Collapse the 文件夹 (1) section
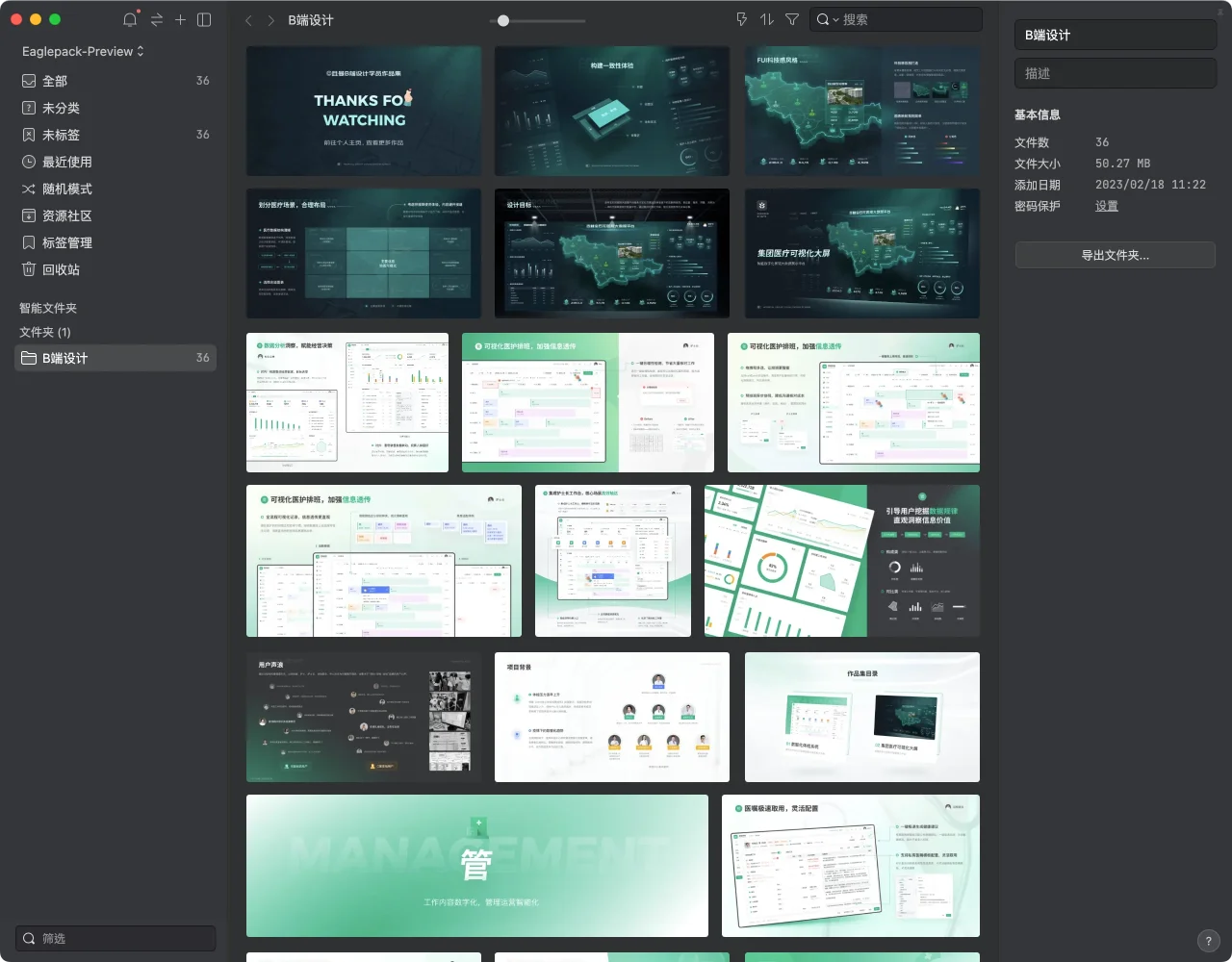Screen dimensions: 1232x962 (45, 332)
